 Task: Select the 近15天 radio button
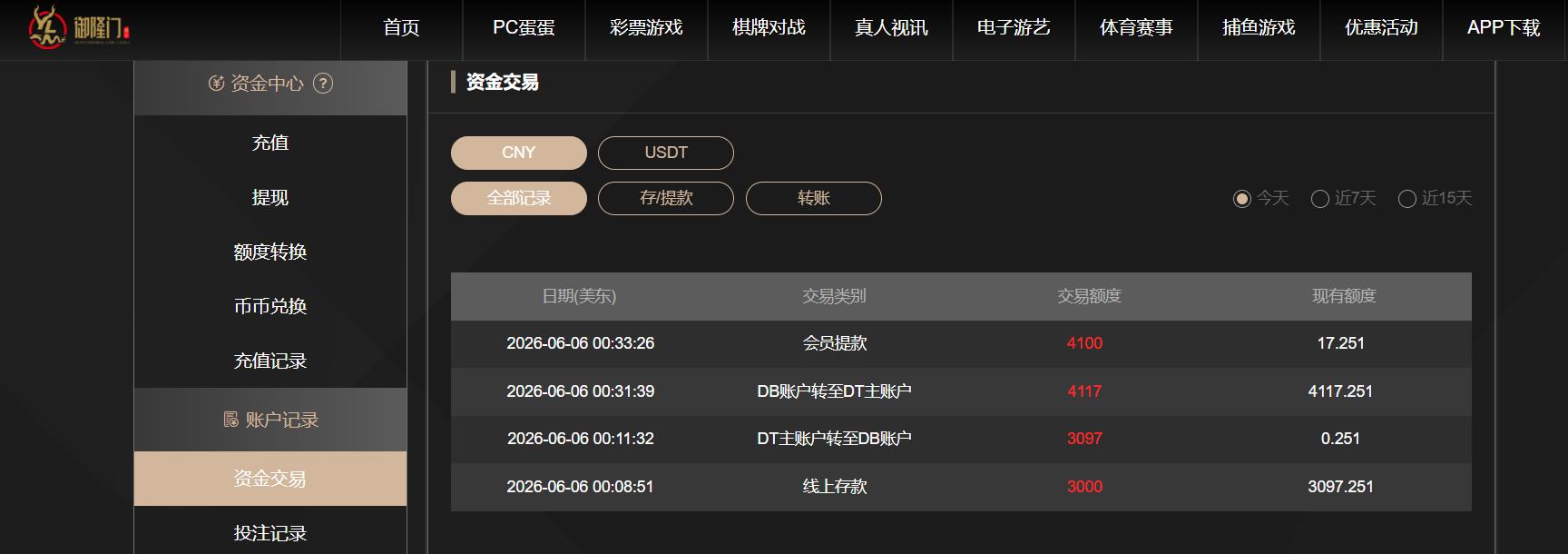[1407, 199]
